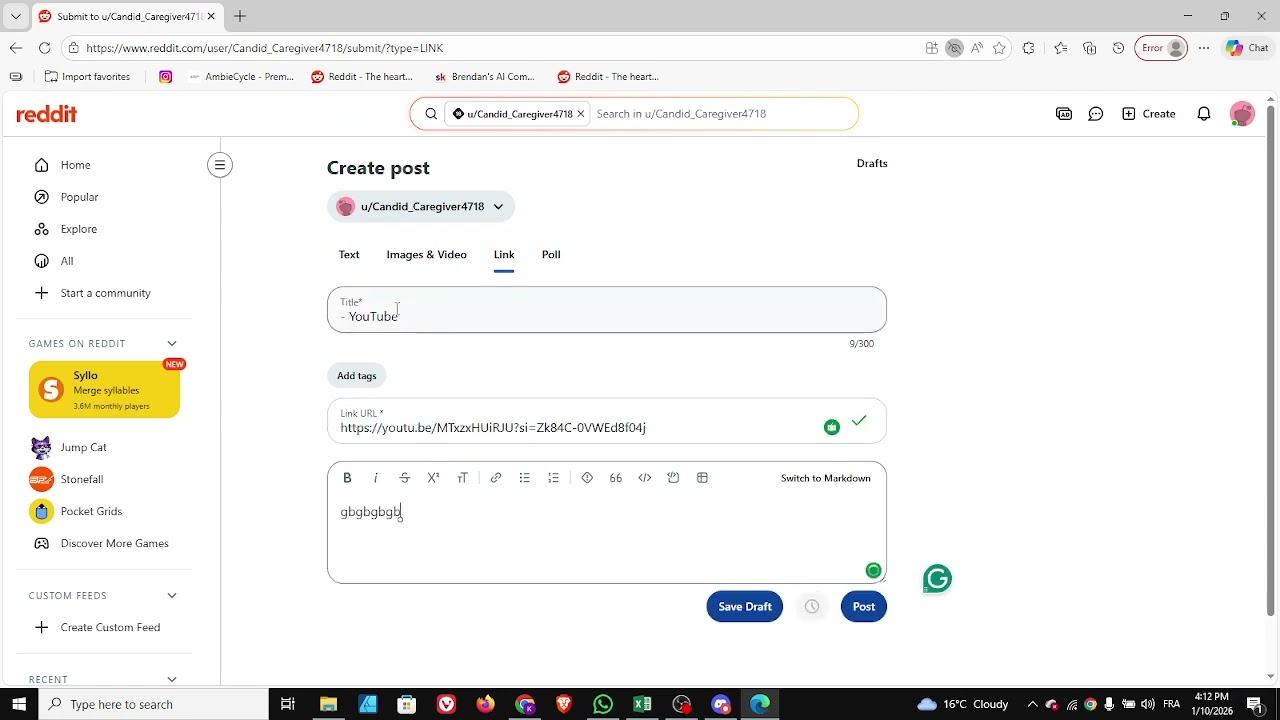Collapse the Recent section
The height and width of the screenshot is (720, 1280).
172,679
